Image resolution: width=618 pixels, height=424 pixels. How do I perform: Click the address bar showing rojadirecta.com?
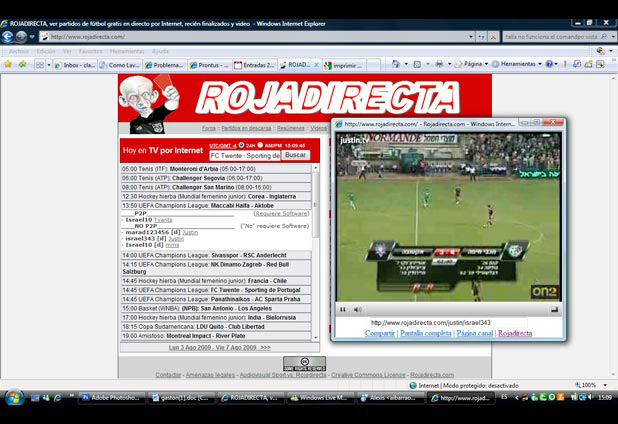(x=254, y=37)
